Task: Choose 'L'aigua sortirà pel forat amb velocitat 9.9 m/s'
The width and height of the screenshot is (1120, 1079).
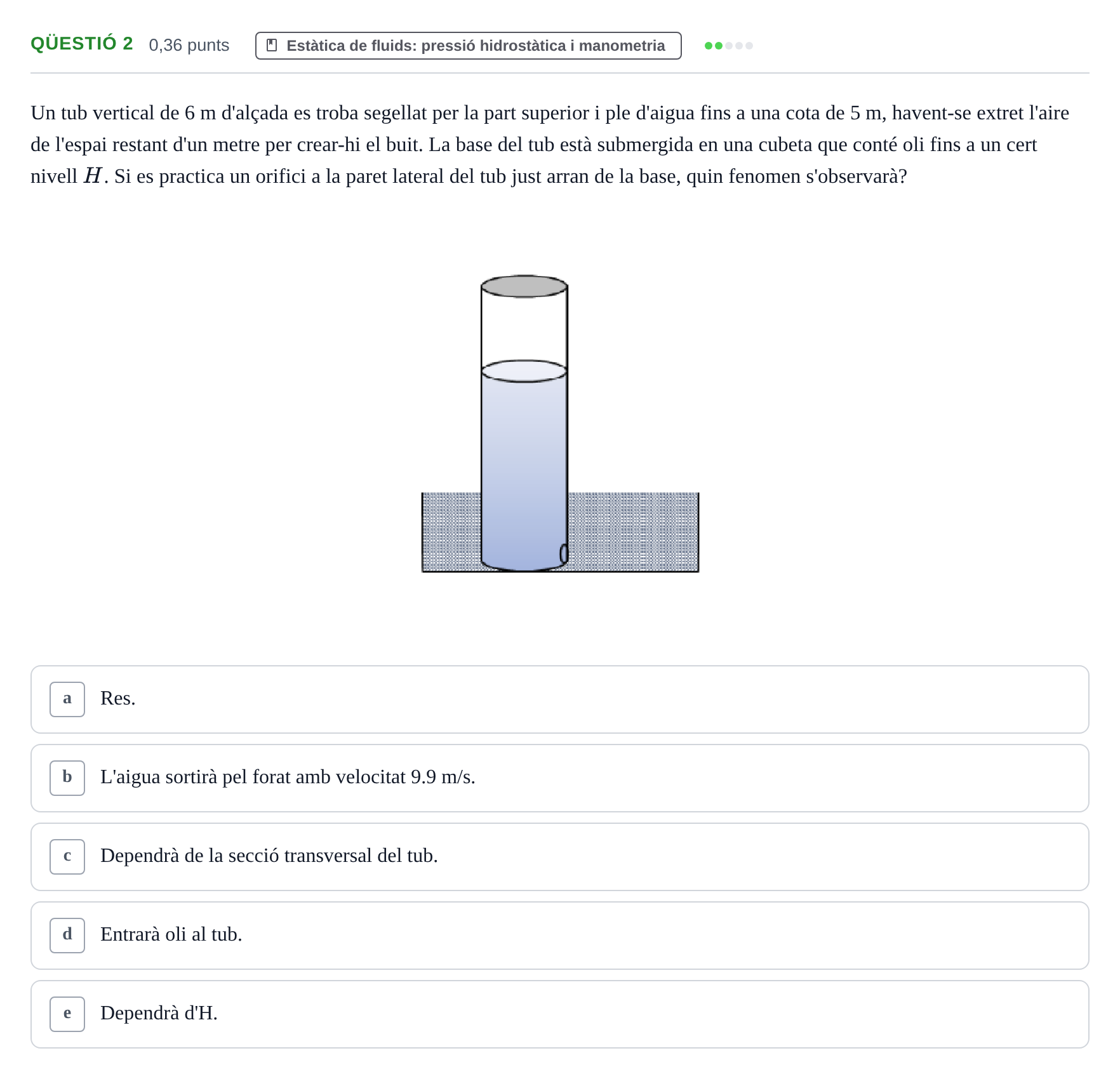Action: 560,778
